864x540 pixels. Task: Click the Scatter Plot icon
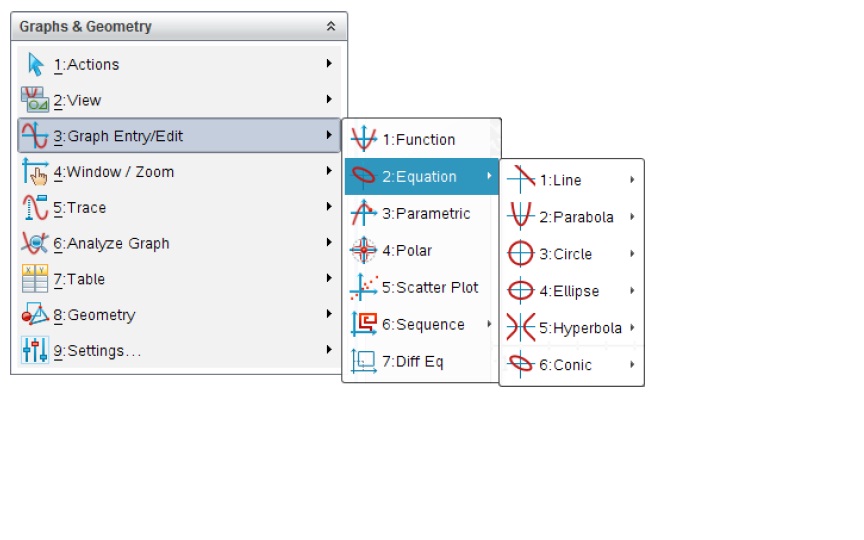tap(364, 287)
